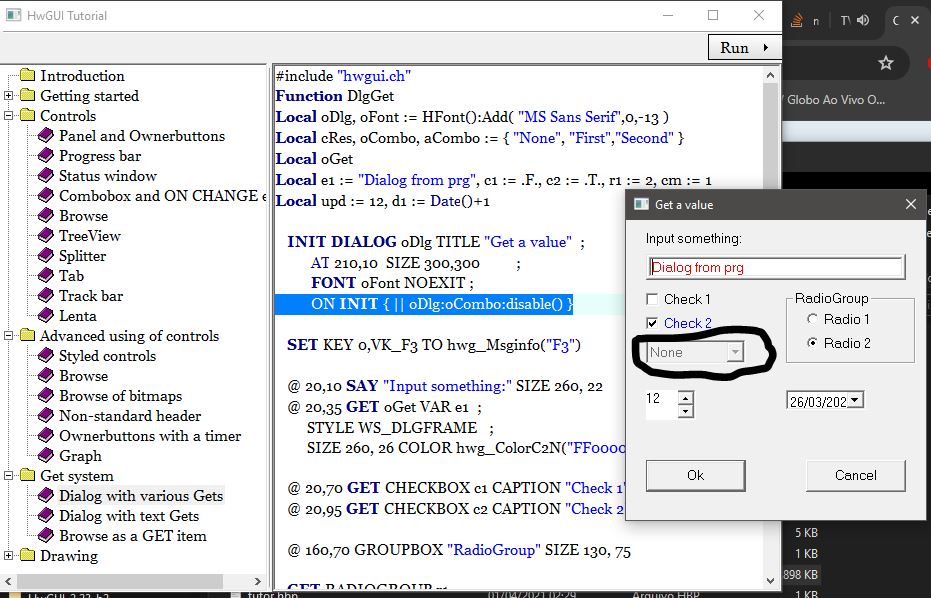This screenshot has height=598, width=931.
Task: Click the book icon beside Track bar
Action: tap(46, 296)
